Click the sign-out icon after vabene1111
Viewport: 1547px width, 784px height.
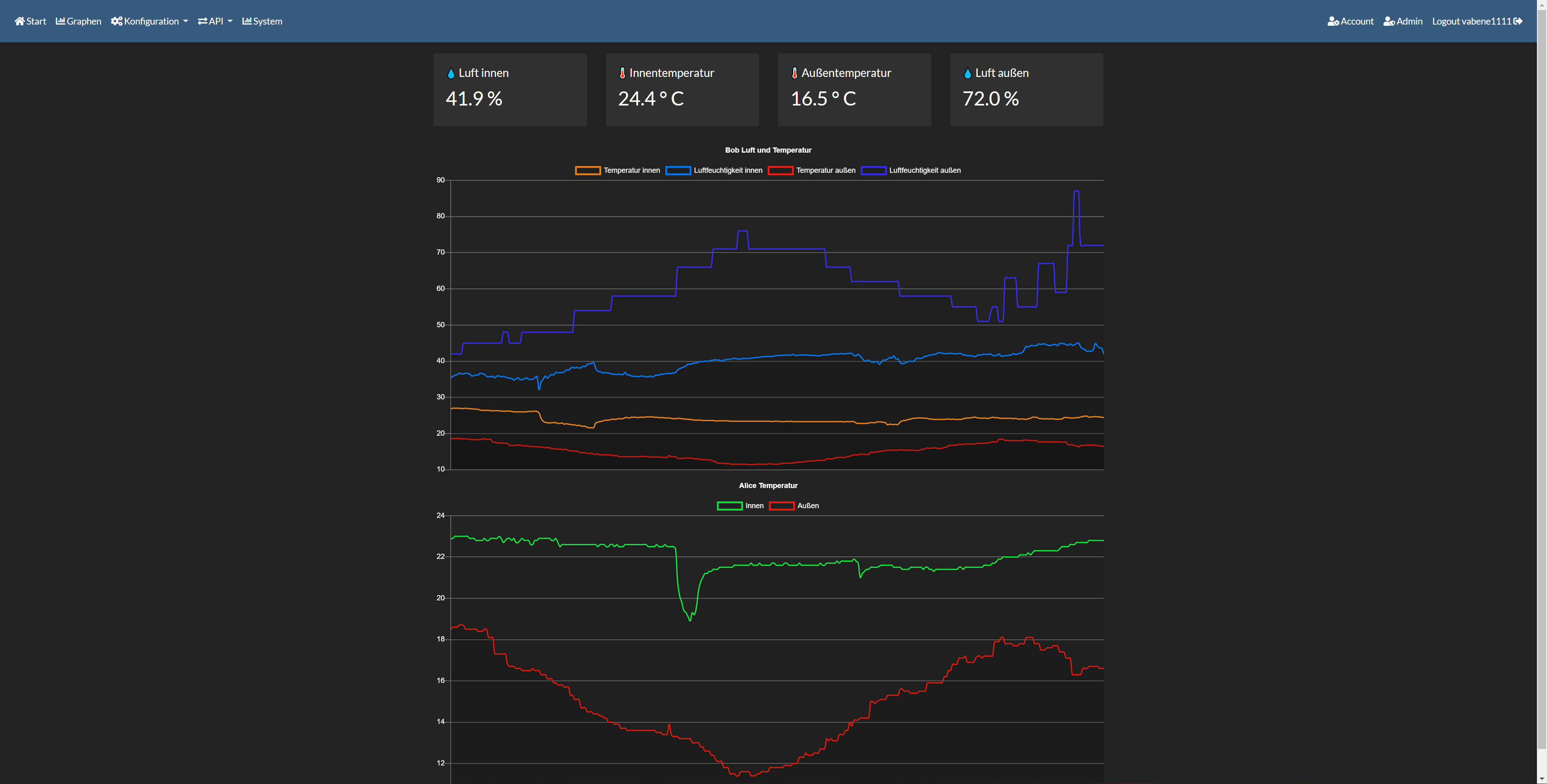(x=1518, y=21)
